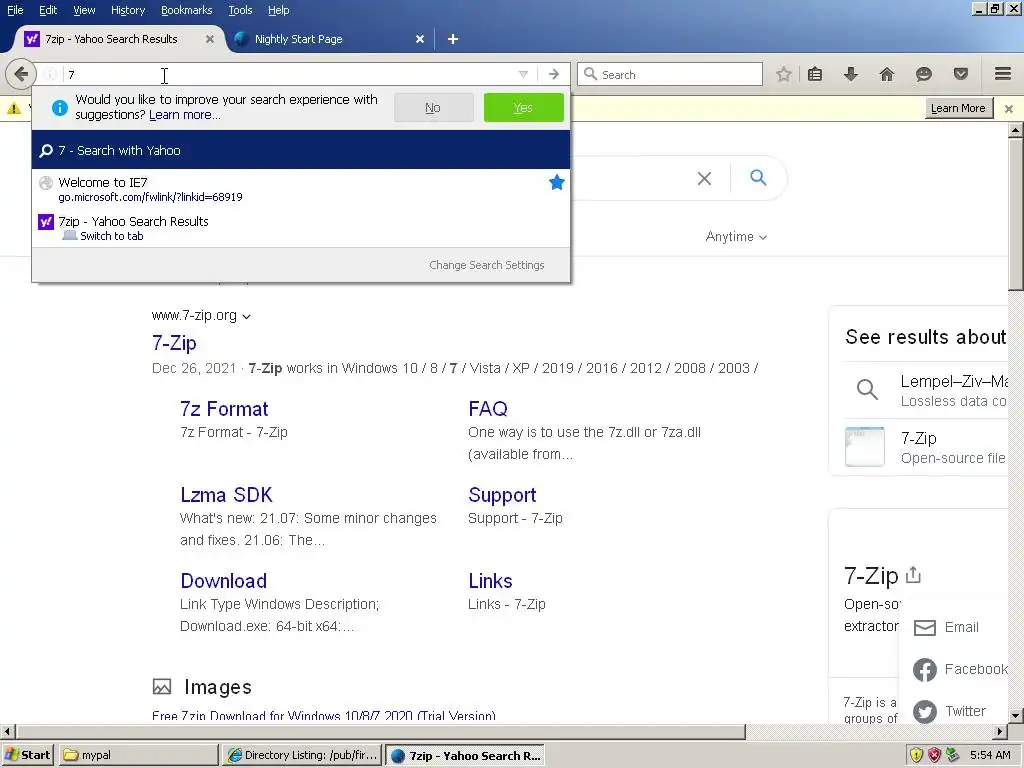Click inside the toolbar Search field
Image resolution: width=1024 pixels, height=768 pixels.
670,74
